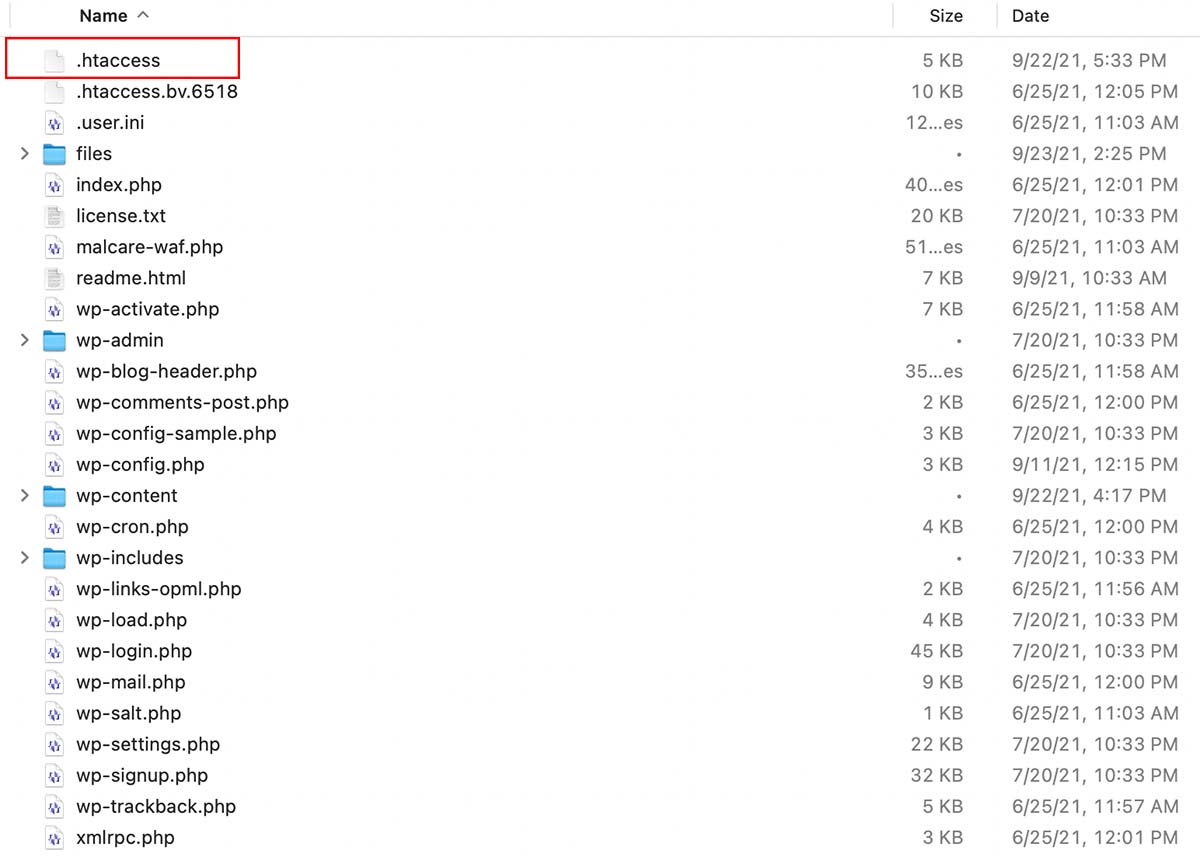Click the wp-admin folder icon
This screenshot has width=1200, height=861.
click(54, 339)
